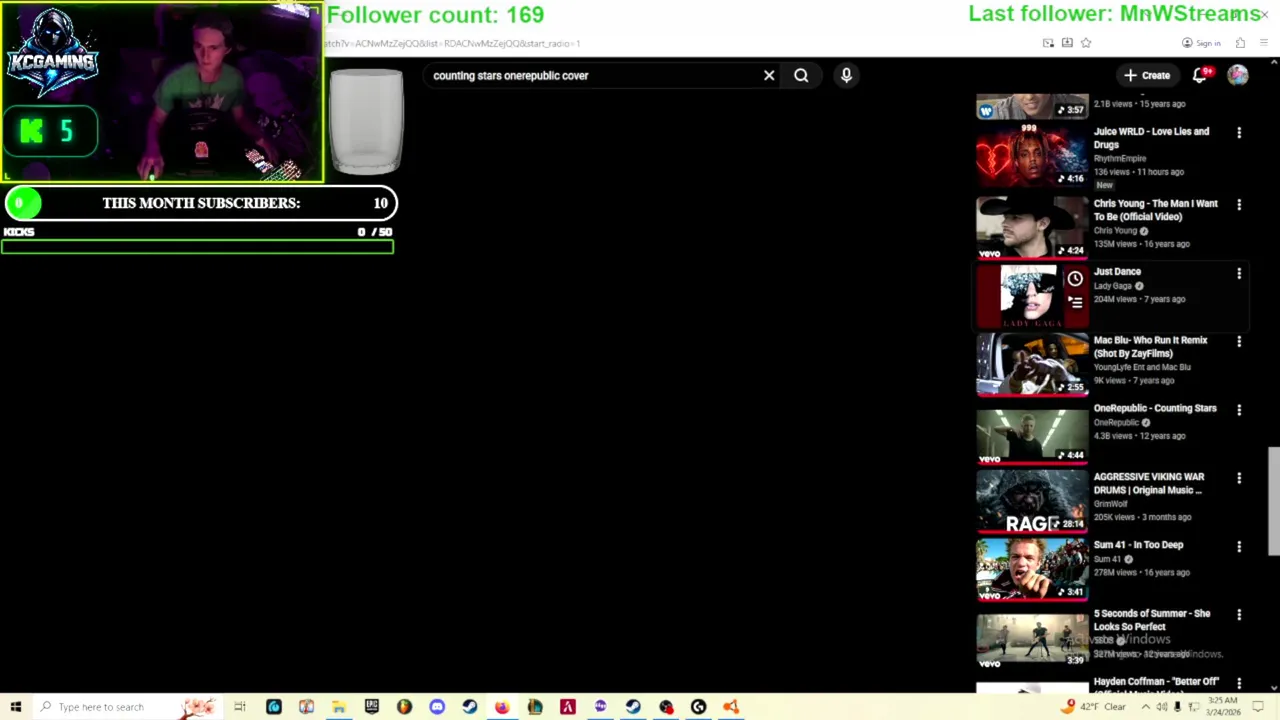Open 5 Seconds of Summer She Looks So Perfect
The height and width of the screenshot is (720, 1280).
pyautogui.click(x=1152, y=620)
